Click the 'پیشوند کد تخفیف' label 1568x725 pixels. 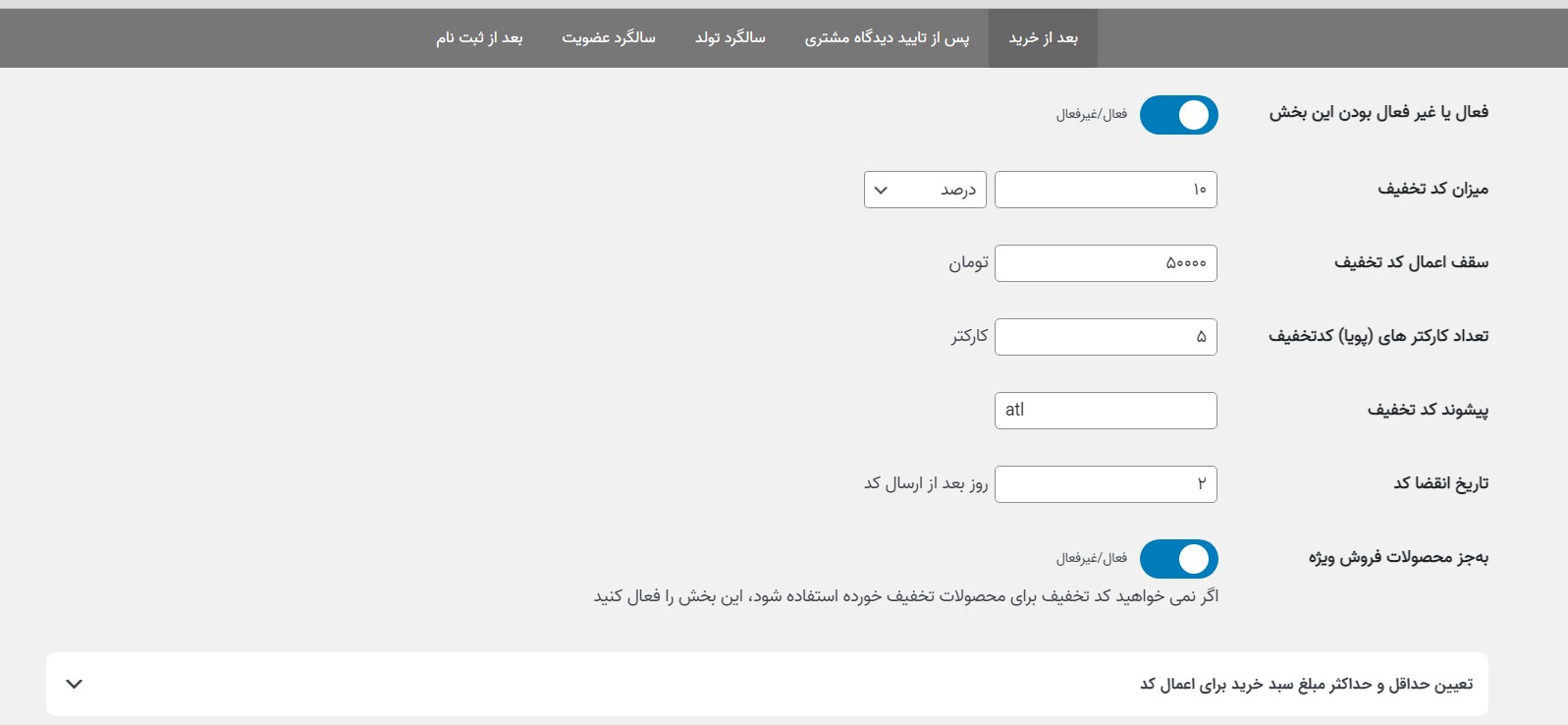(x=1428, y=410)
